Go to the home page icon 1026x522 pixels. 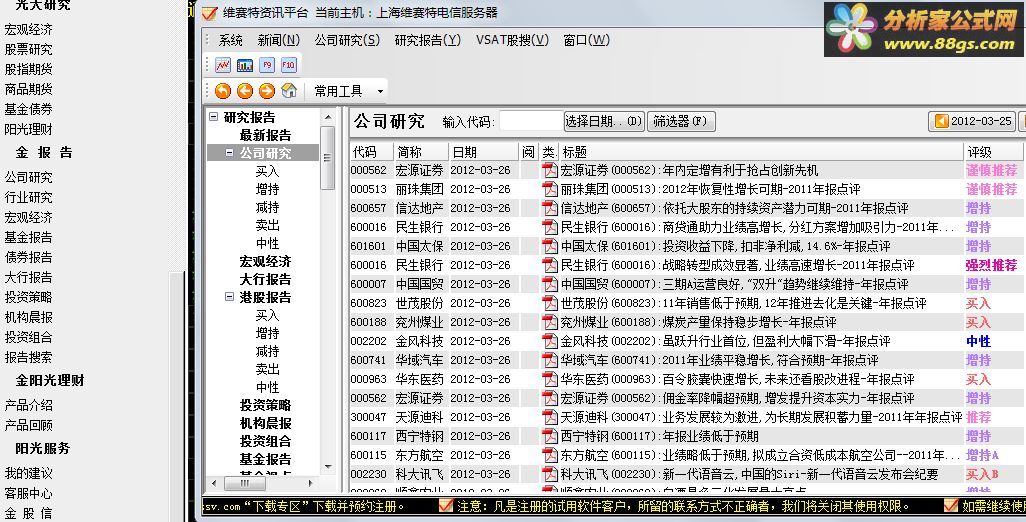289,91
